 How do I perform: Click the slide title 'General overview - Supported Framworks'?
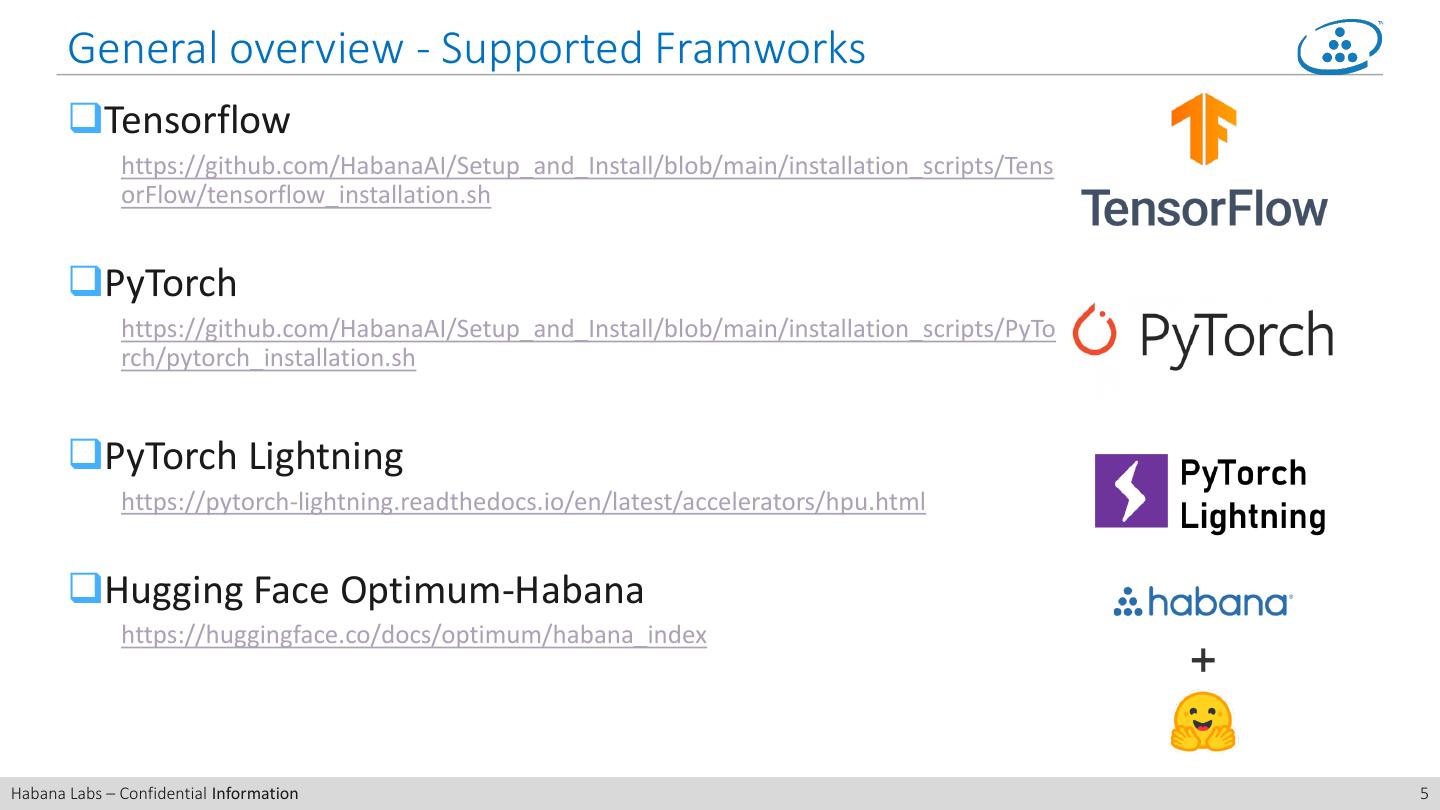[466, 48]
